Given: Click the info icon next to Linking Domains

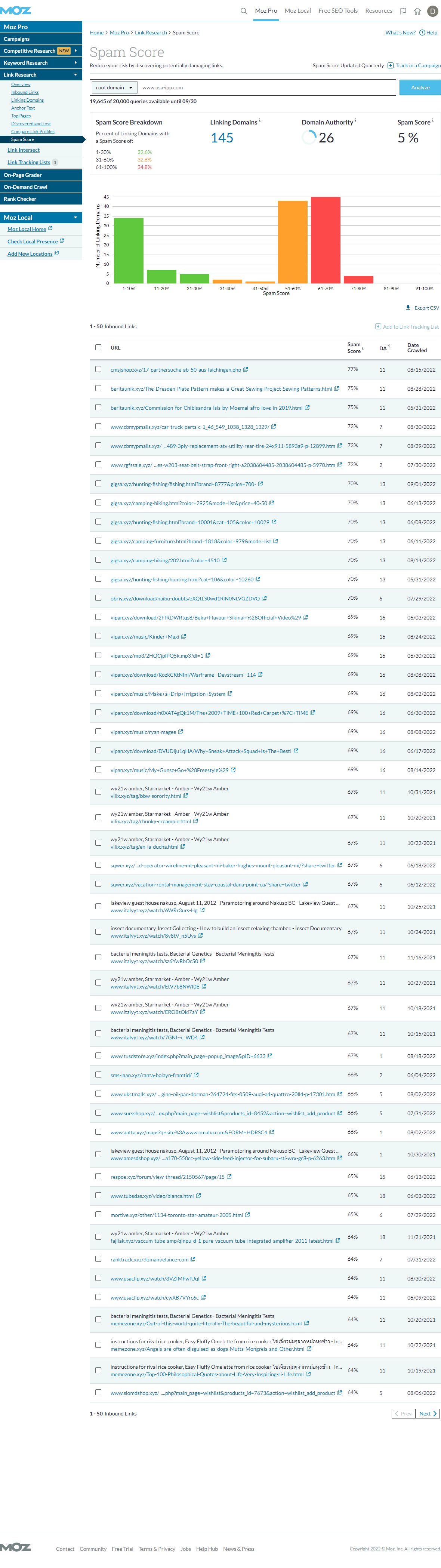Looking at the screenshot, I should click(x=260, y=120).
